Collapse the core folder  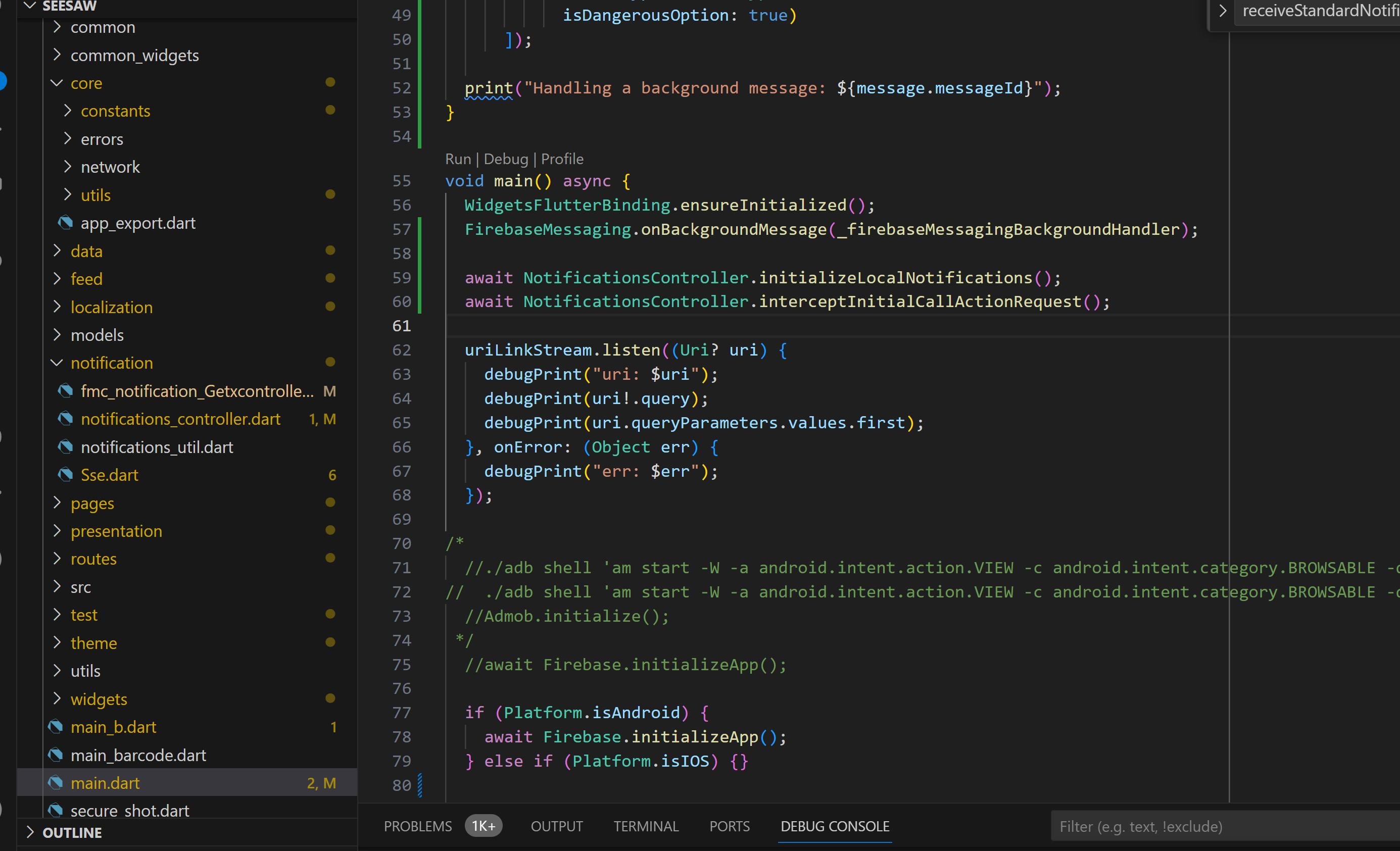[57, 83]
